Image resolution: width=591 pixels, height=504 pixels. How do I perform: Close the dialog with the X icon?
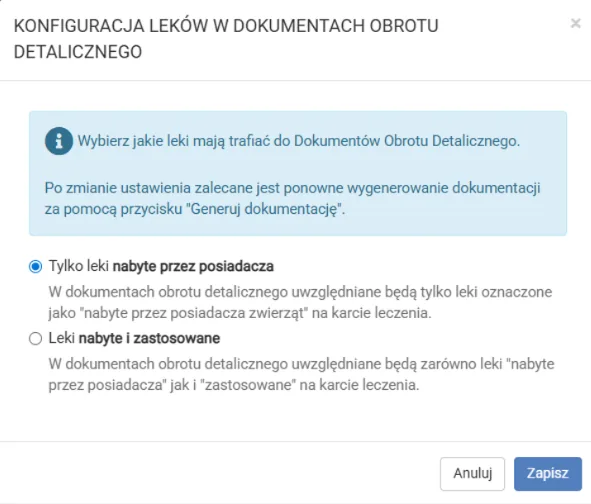point(576,23)
